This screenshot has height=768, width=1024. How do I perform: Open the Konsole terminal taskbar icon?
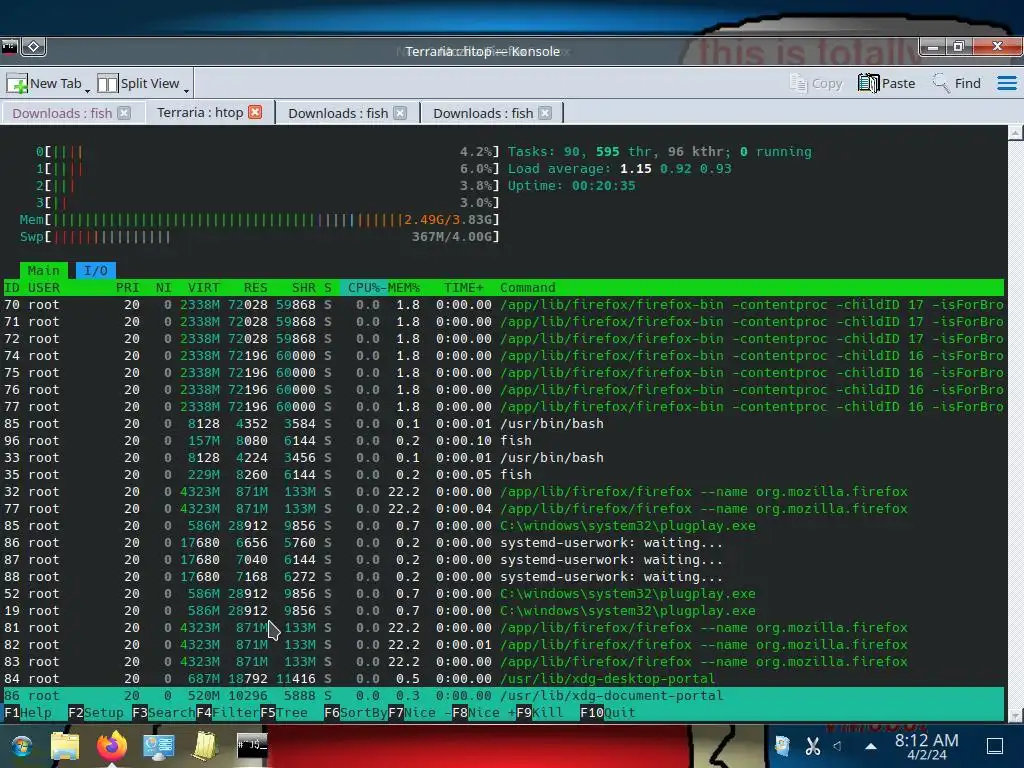[x=252, y=745]
